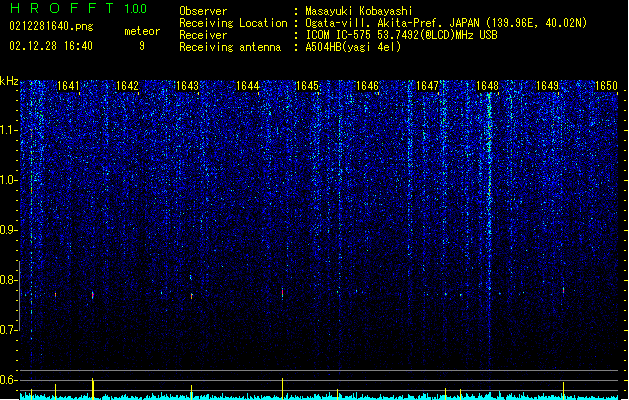Click the 1648 time marker
The height and width of the screenshot is (400, 629).
point(487,86)
